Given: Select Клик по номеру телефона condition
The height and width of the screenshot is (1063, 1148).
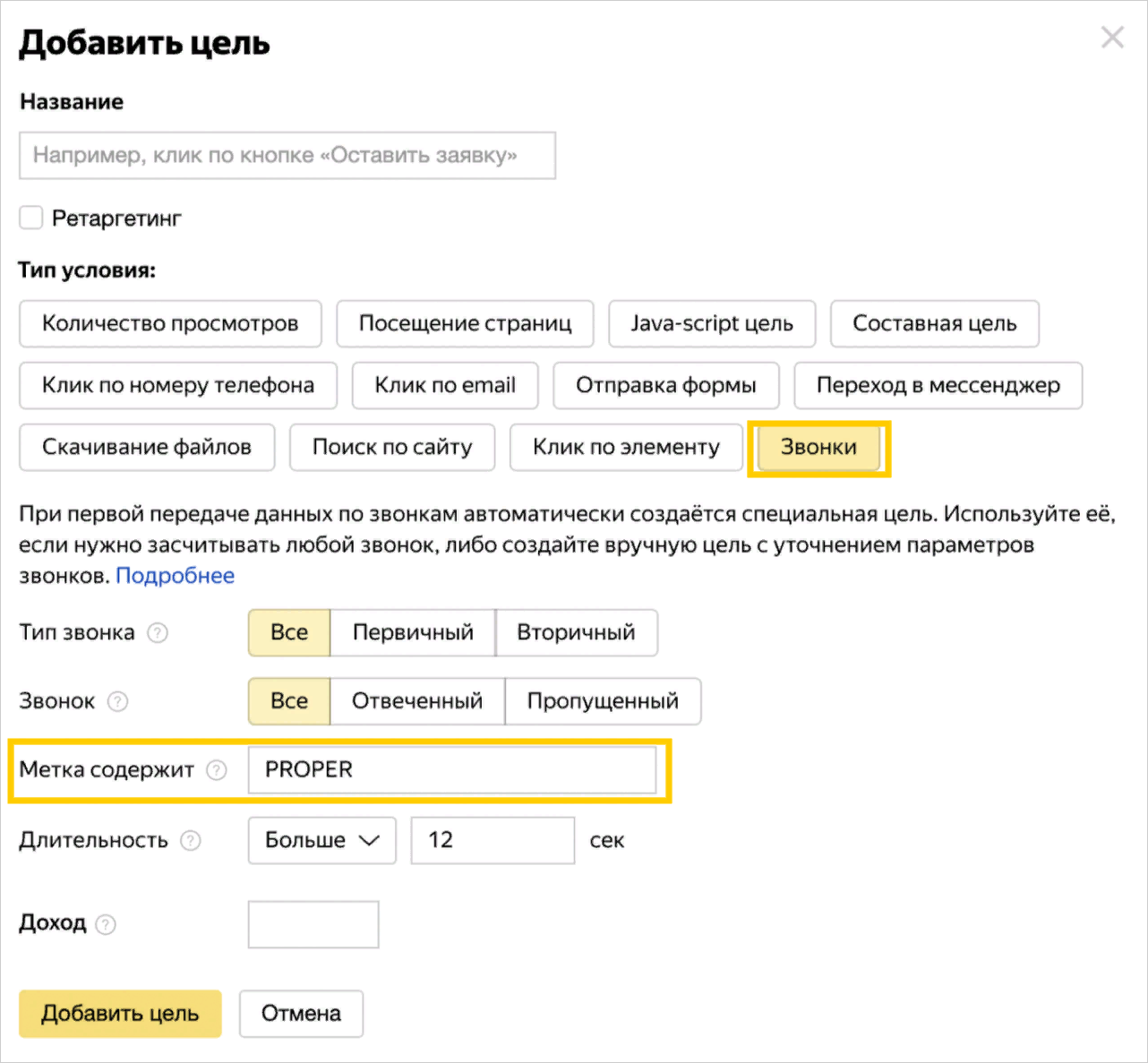Looking at the screenshot, I should click(x=178, y=386).
